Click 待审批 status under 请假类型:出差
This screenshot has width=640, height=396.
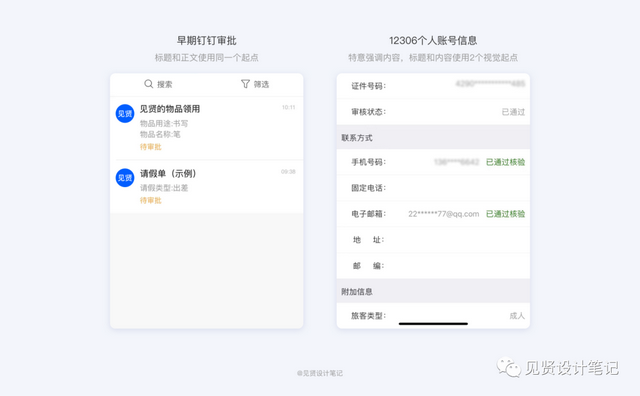151,200
